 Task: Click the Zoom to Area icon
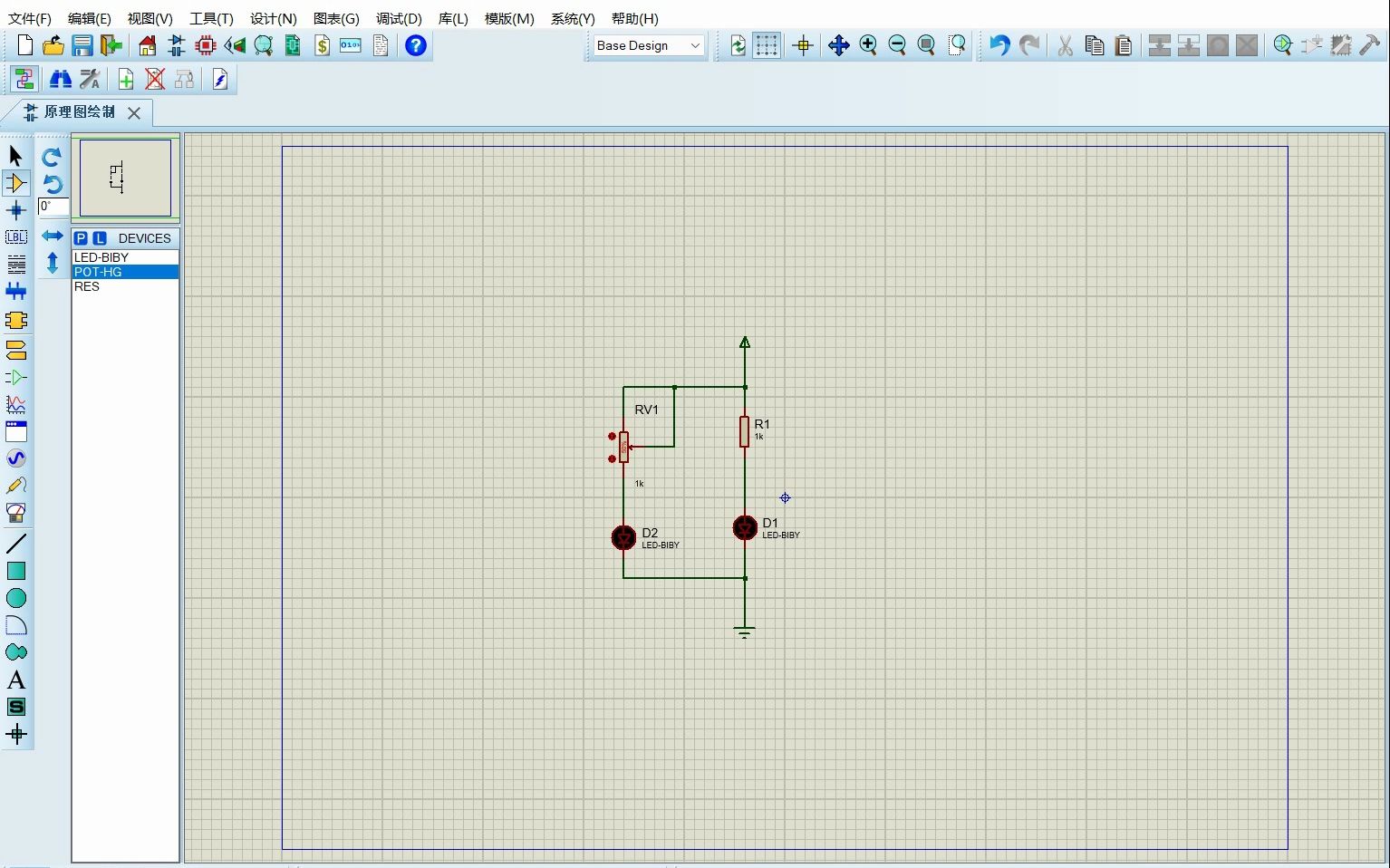pyautogui.click(x=957, y=45)
